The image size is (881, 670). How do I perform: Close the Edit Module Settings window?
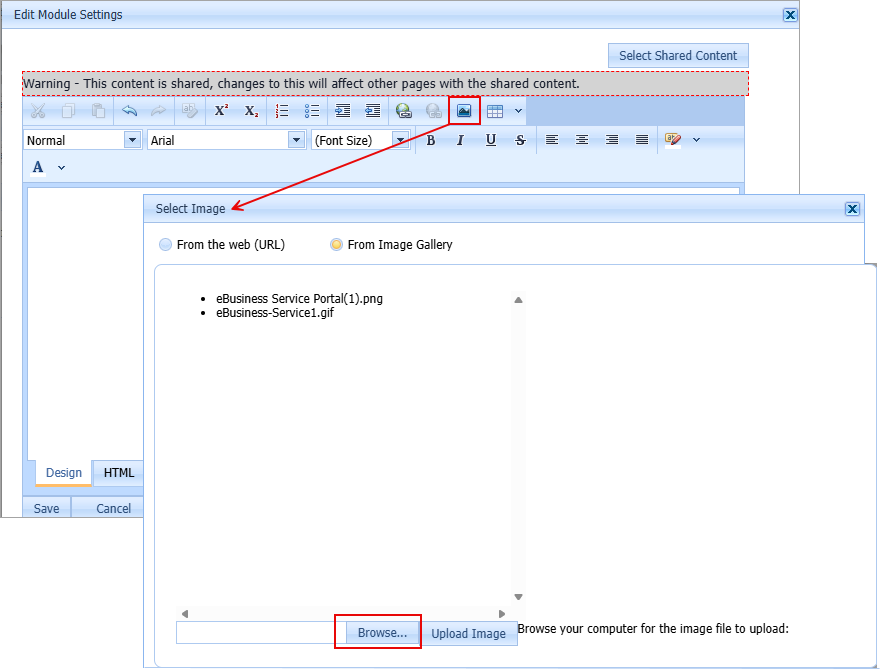[790, 15]
